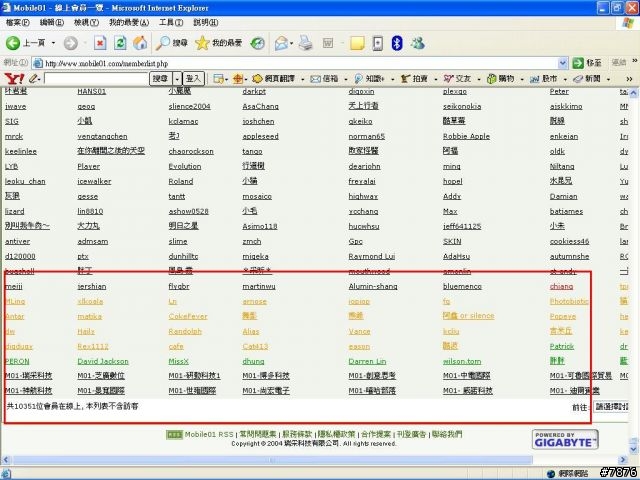Open Yahoo 信箱 mail button
Image resolution: width=640 pixels, height=480 pixels.
324,78
